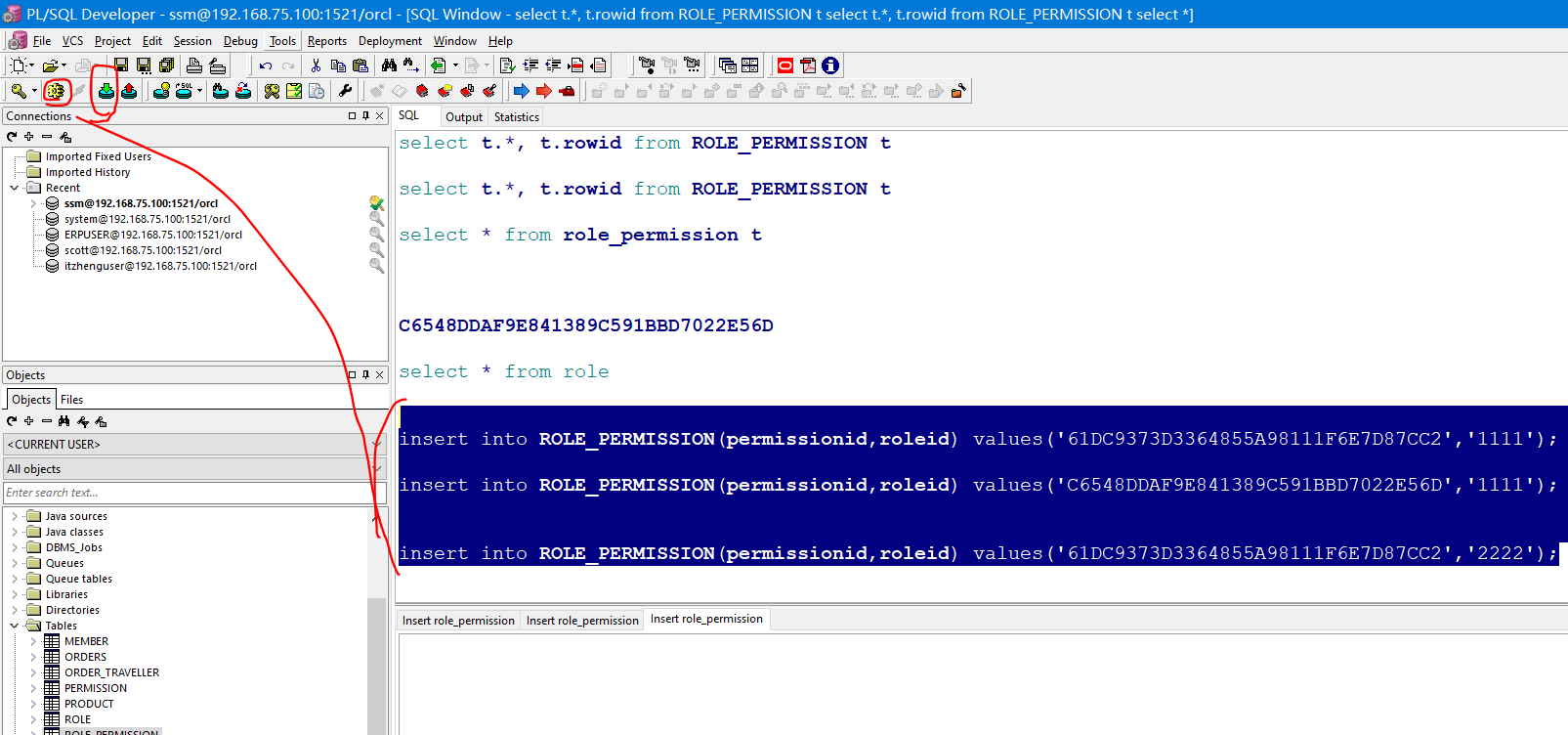This screenshot has height=735, width=1568.
Task: Pin the Objects panel
Action: (365, 374)
